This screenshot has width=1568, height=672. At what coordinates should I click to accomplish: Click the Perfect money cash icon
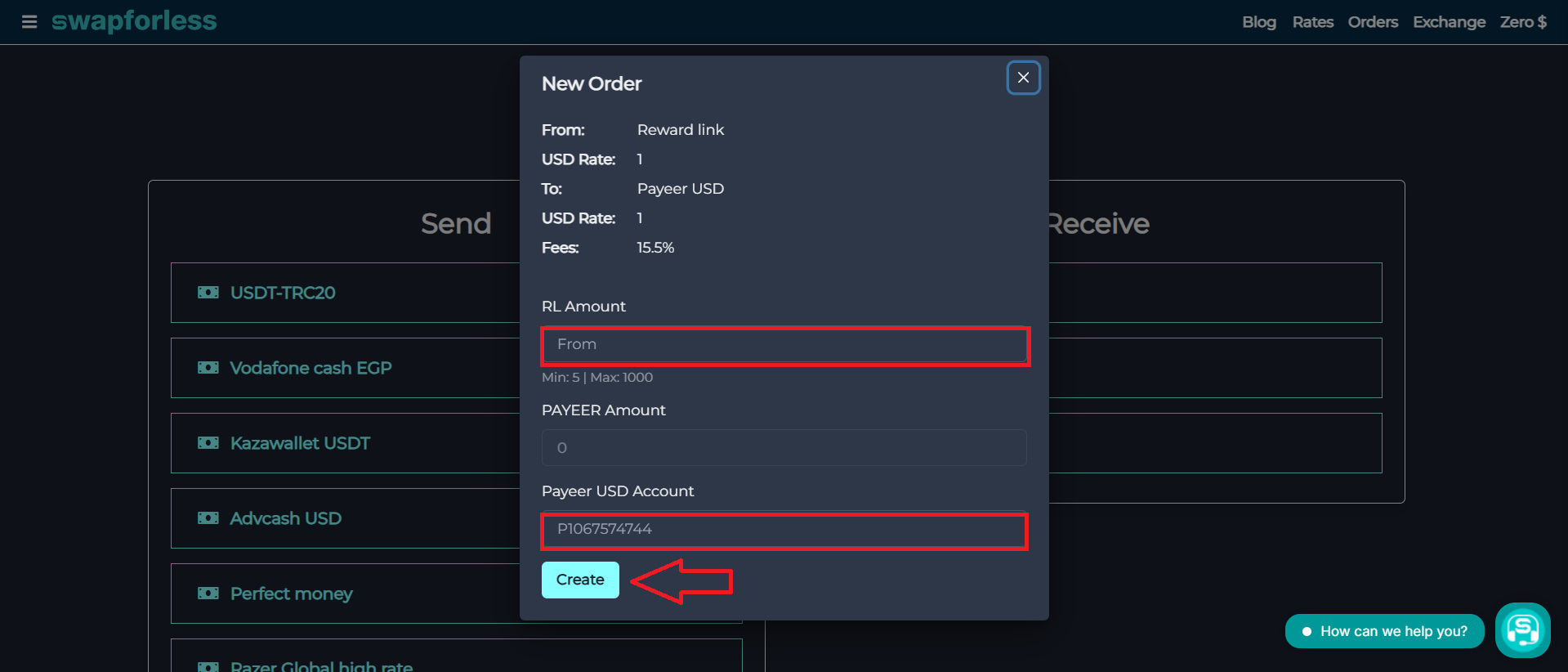pyautogui.click(x=208, y=594)
